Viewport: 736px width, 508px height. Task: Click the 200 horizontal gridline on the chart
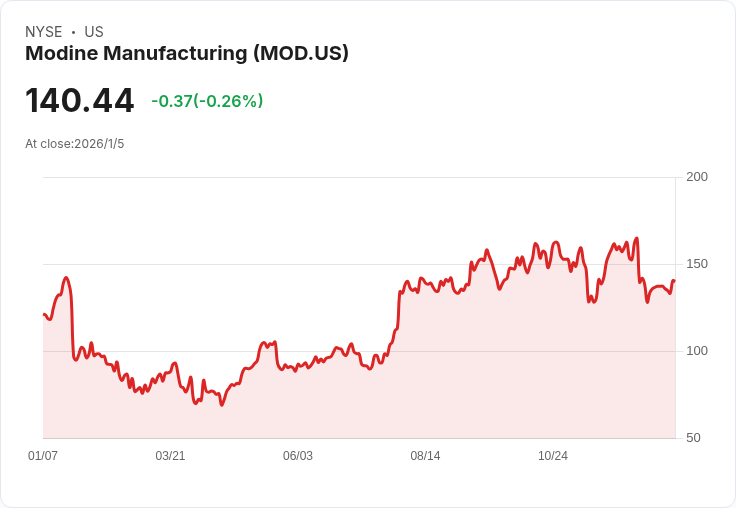pos(360,178)
